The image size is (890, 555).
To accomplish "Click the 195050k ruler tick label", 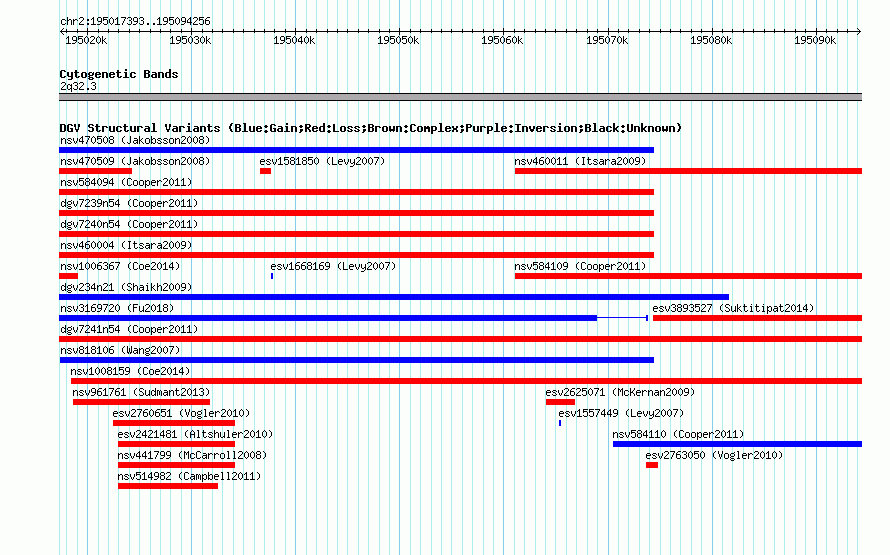I will point(398,40).
